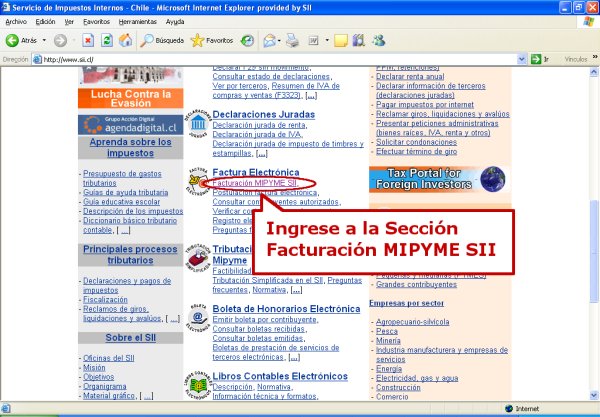Click Pagar impuestos por internet link
This screenshot has width=600, height=417.
pos(425,104)
